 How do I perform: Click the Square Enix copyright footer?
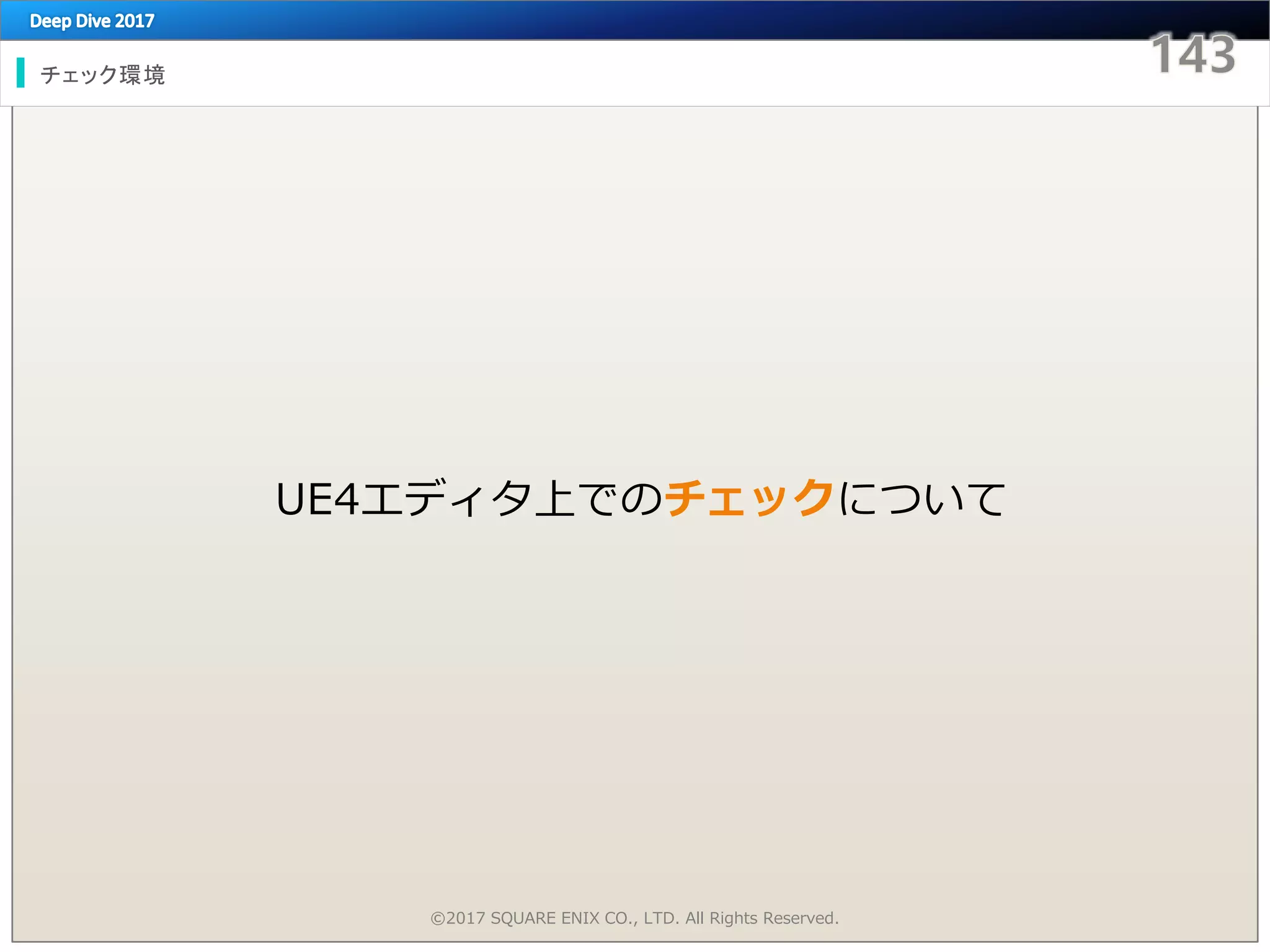pos(634,918)
